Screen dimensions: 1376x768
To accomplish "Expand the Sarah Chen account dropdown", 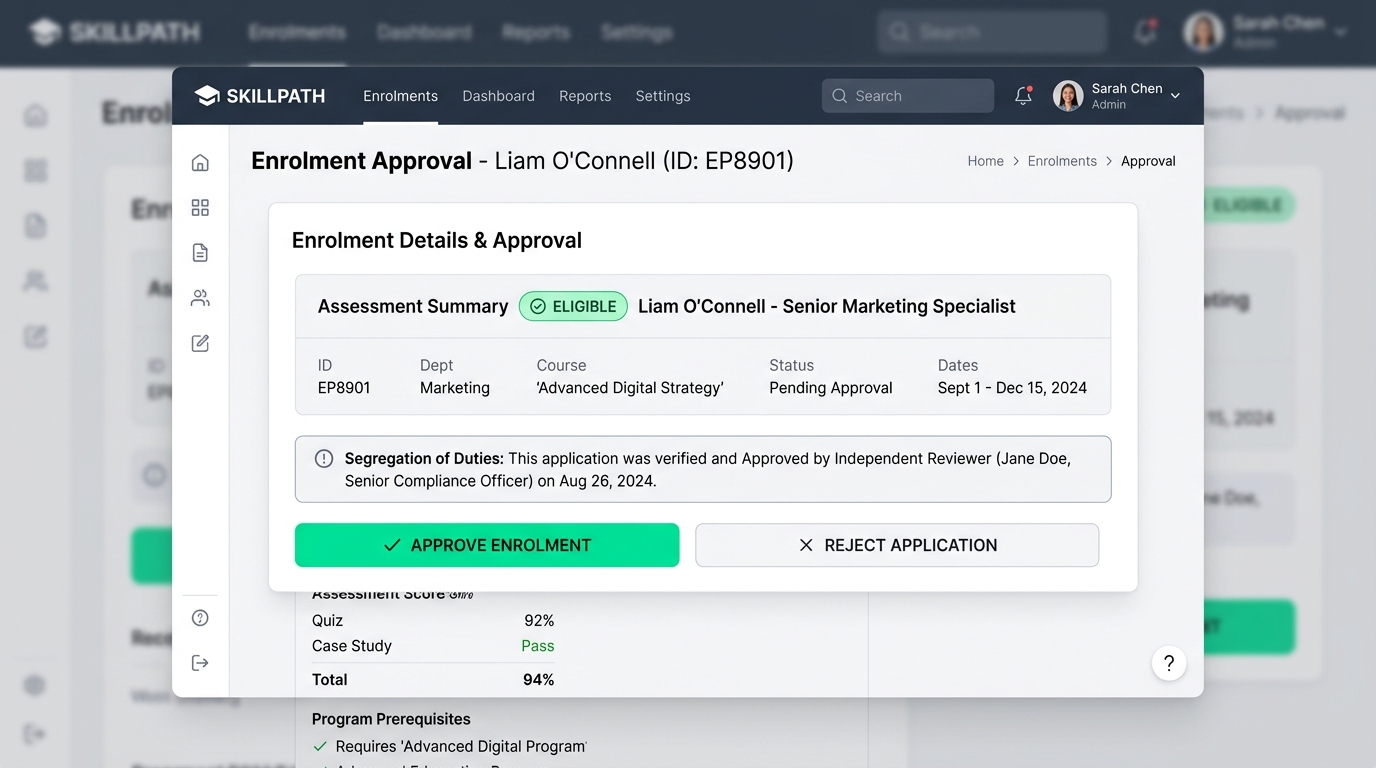I will click(1175, 96).
